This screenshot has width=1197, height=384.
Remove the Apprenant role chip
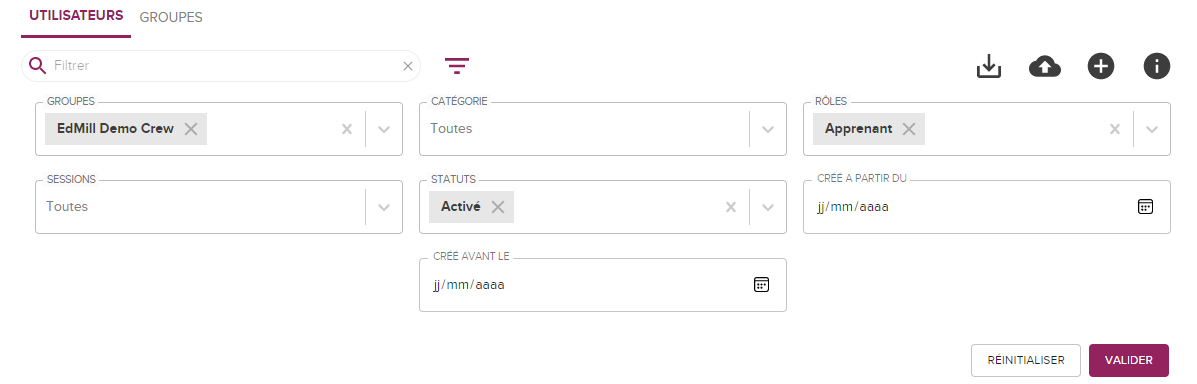[x=908, y=129]
